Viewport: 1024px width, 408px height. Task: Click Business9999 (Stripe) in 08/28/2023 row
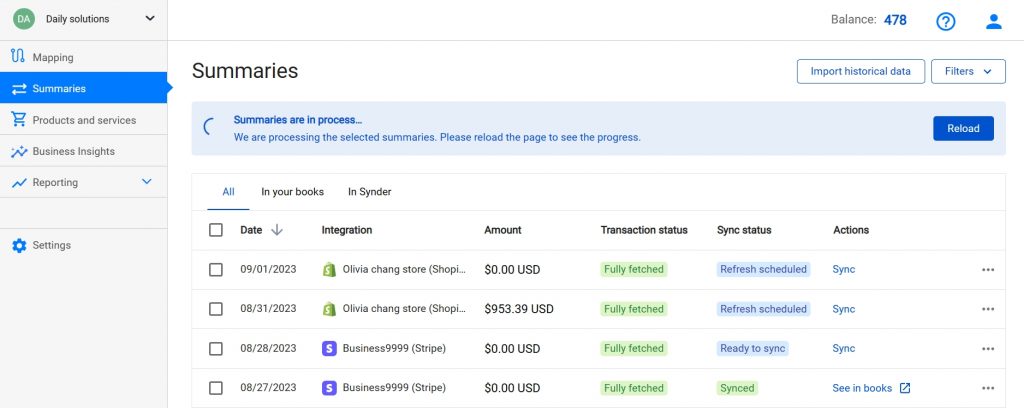point(394,349)
